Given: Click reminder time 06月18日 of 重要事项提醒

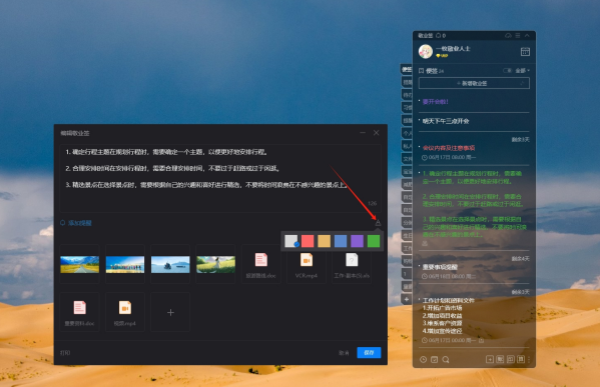Looking at the screenshot, I should (449, 276).
